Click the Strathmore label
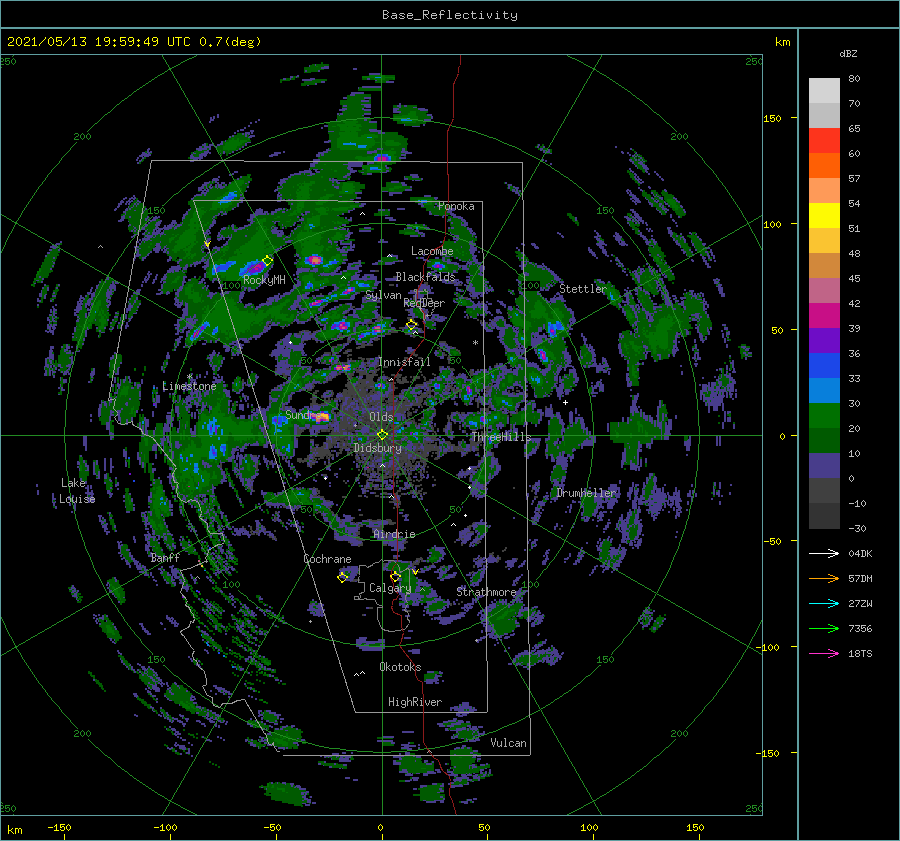Image resolution: width=900 pixels, height=841 pixels. pos(486,592)
